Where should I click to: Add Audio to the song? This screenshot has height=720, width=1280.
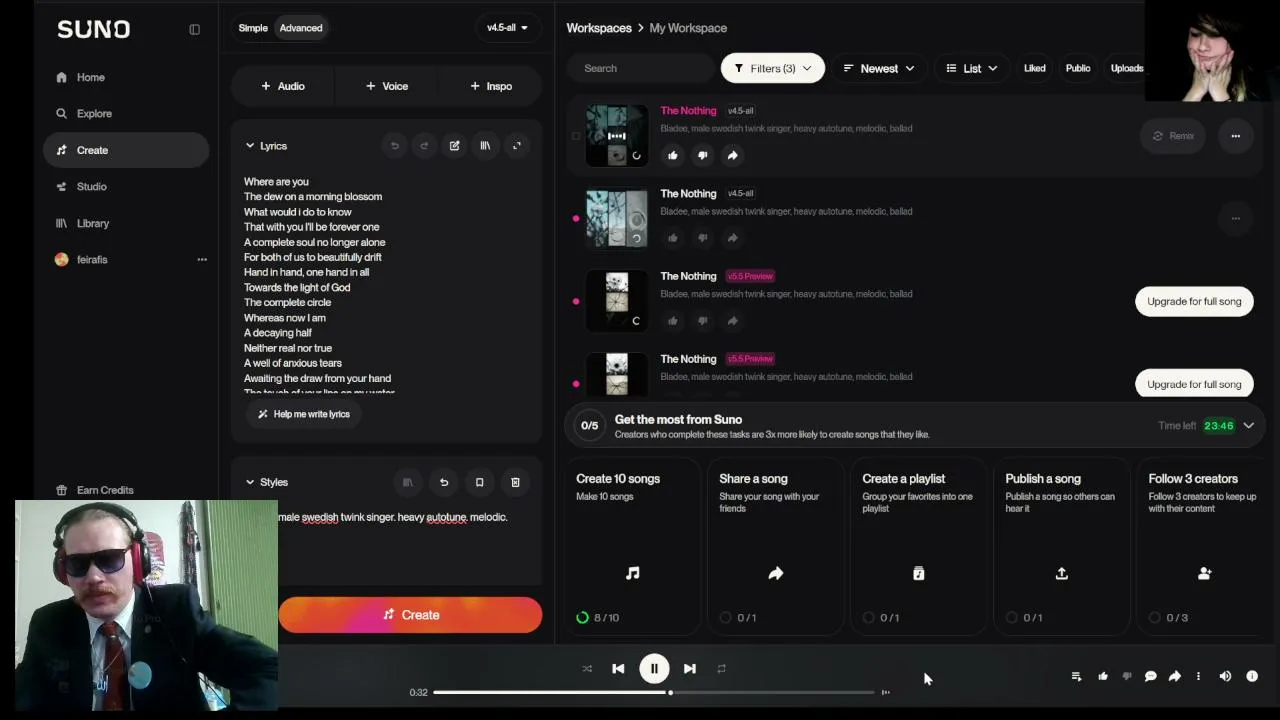[x=283, y=86]
